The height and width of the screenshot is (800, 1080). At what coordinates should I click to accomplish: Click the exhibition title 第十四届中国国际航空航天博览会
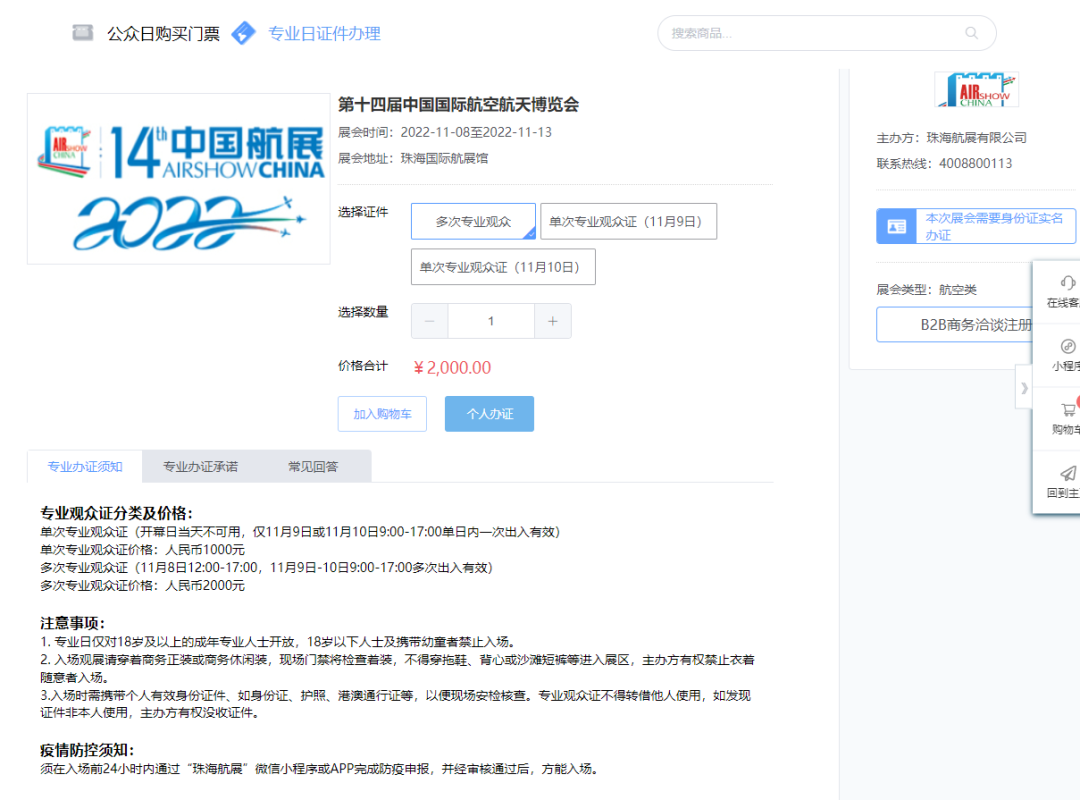pyautogui.click(x=458, y=105)
